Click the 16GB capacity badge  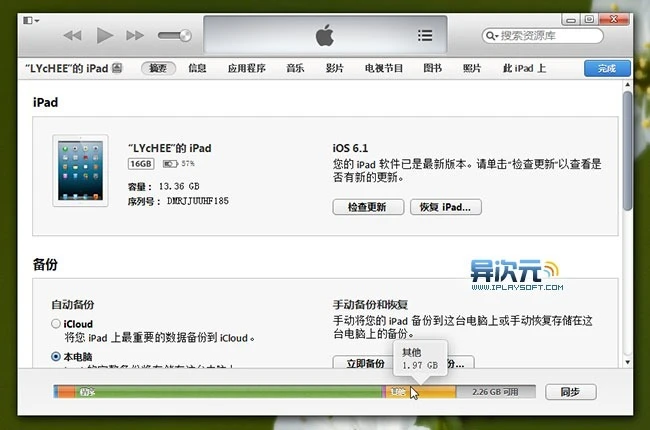tap(141, 164)
